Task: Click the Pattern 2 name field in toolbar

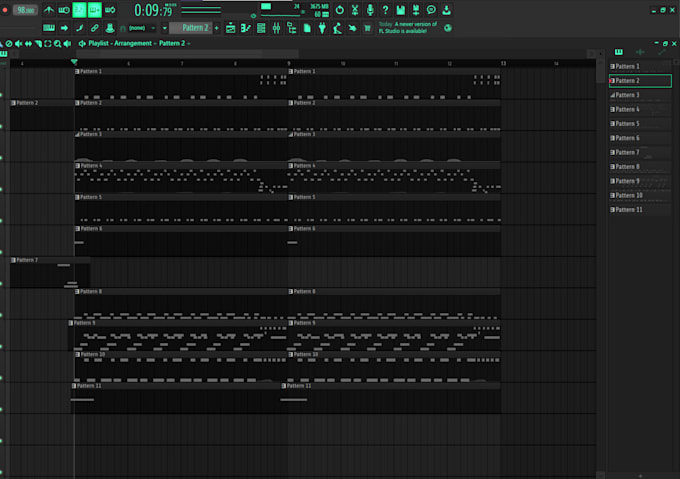Action: 191,28
